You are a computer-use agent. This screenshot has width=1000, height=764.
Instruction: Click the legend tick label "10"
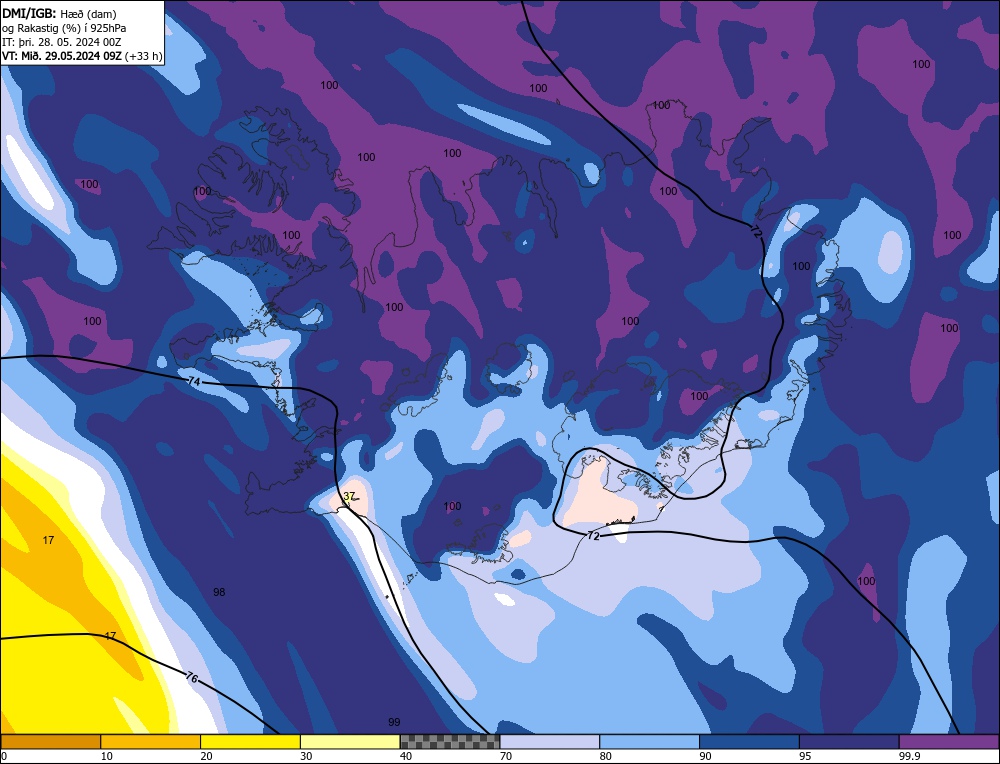pyautogui.click(x=107, y=756)
